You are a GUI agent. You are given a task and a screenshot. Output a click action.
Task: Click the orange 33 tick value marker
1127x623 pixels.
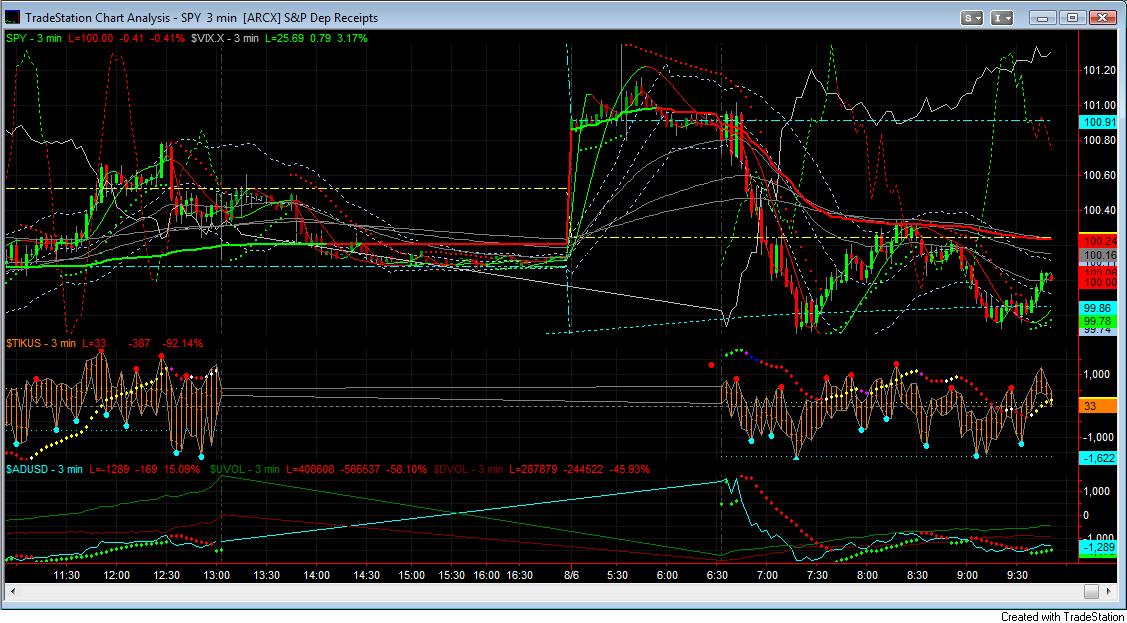tap(1097, 406)
